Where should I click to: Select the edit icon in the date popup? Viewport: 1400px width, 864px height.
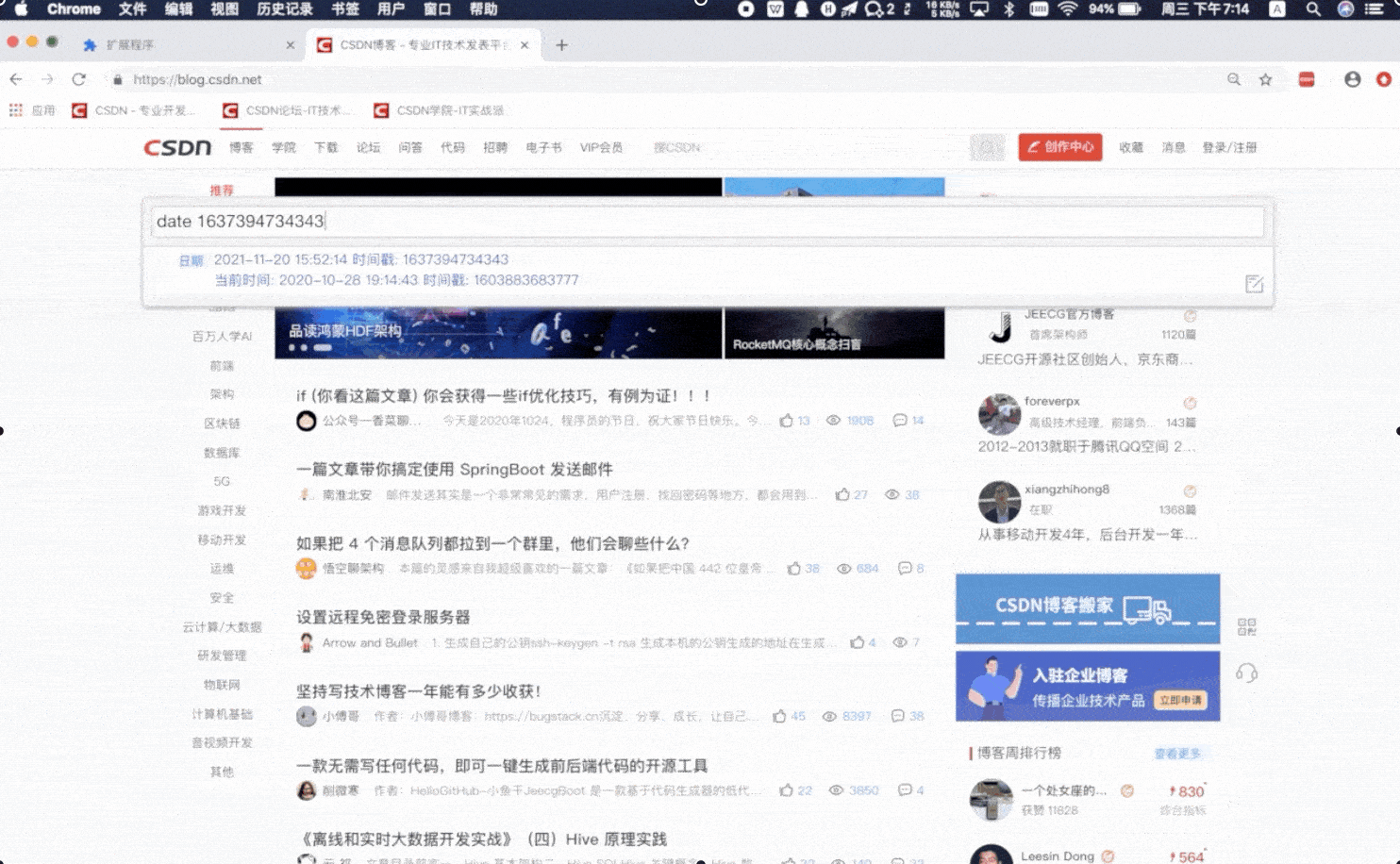1255,283
